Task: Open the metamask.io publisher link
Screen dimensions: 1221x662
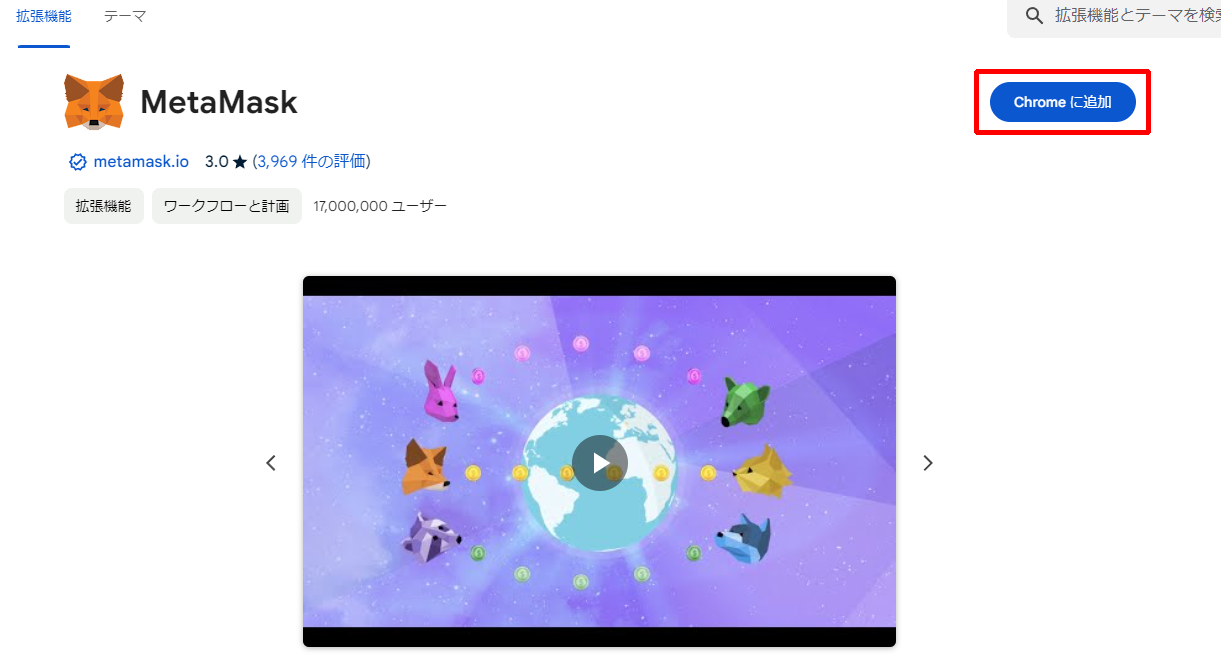Action: [x=141, y=161]
